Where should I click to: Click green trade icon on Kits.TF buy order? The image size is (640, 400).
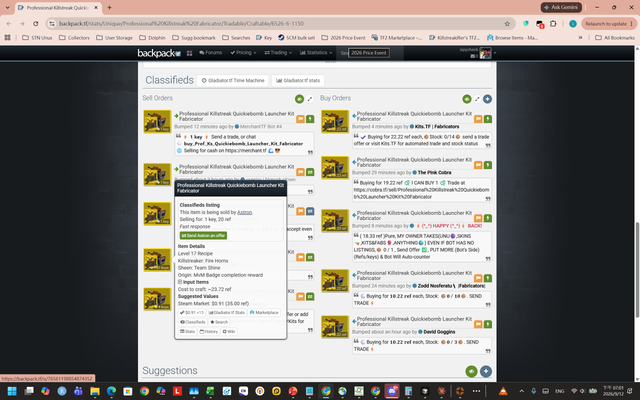point(488,119)
